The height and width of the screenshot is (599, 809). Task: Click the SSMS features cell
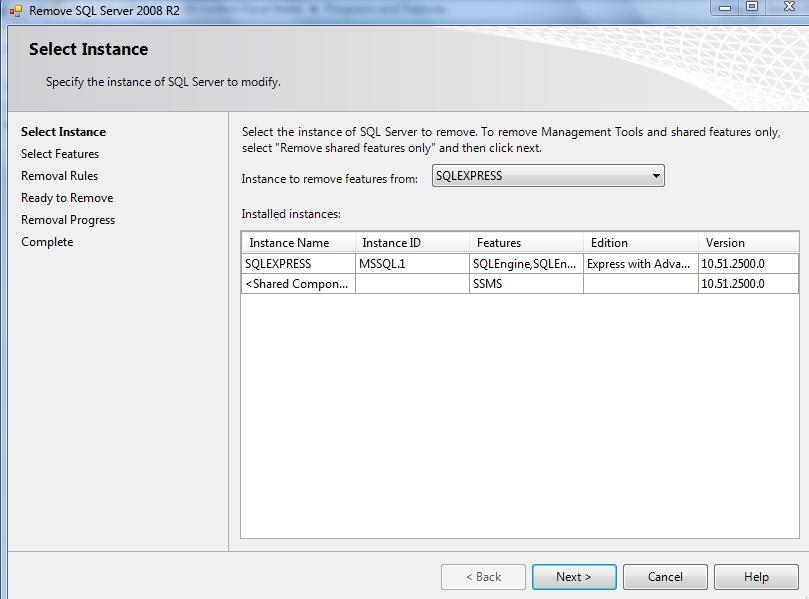click(526, 284)
